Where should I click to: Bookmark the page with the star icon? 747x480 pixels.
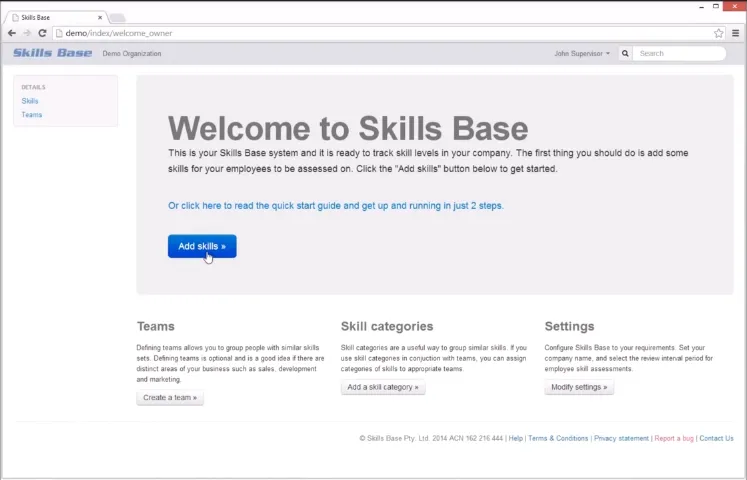(x=718, y=33)
